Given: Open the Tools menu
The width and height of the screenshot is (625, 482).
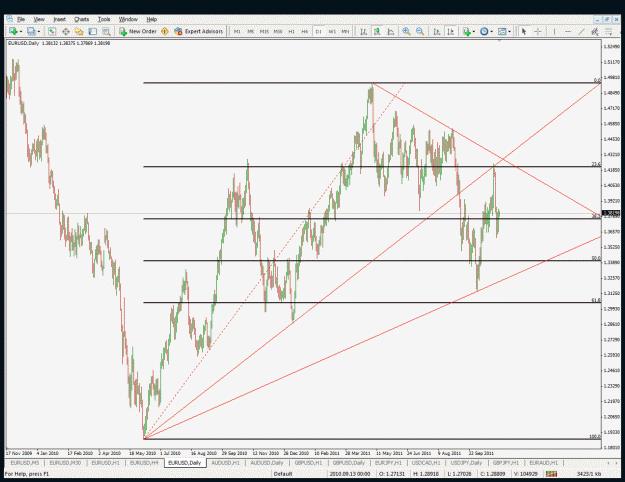Looking at the screenshot, I should pos(104,19).
